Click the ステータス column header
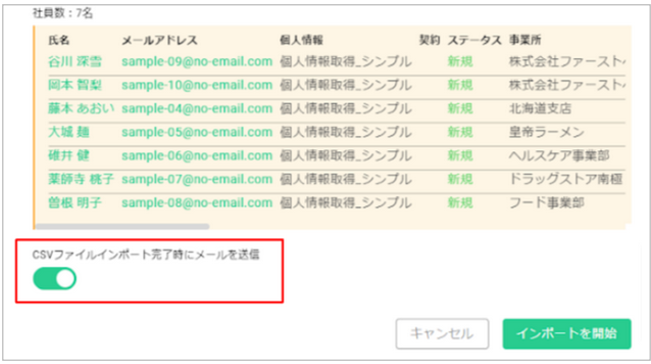Viewport: 651px width, 364px height. click(474, 40)
